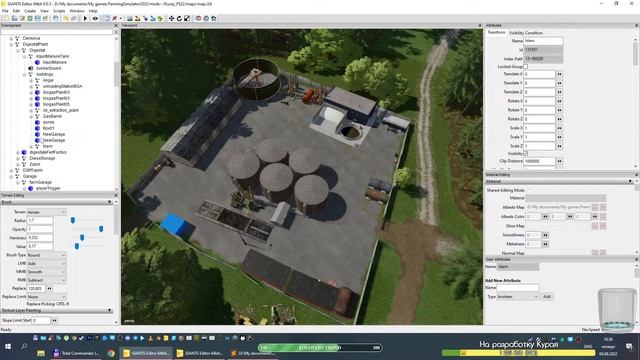Close the Terrain Editing panel

click(116, 196)
